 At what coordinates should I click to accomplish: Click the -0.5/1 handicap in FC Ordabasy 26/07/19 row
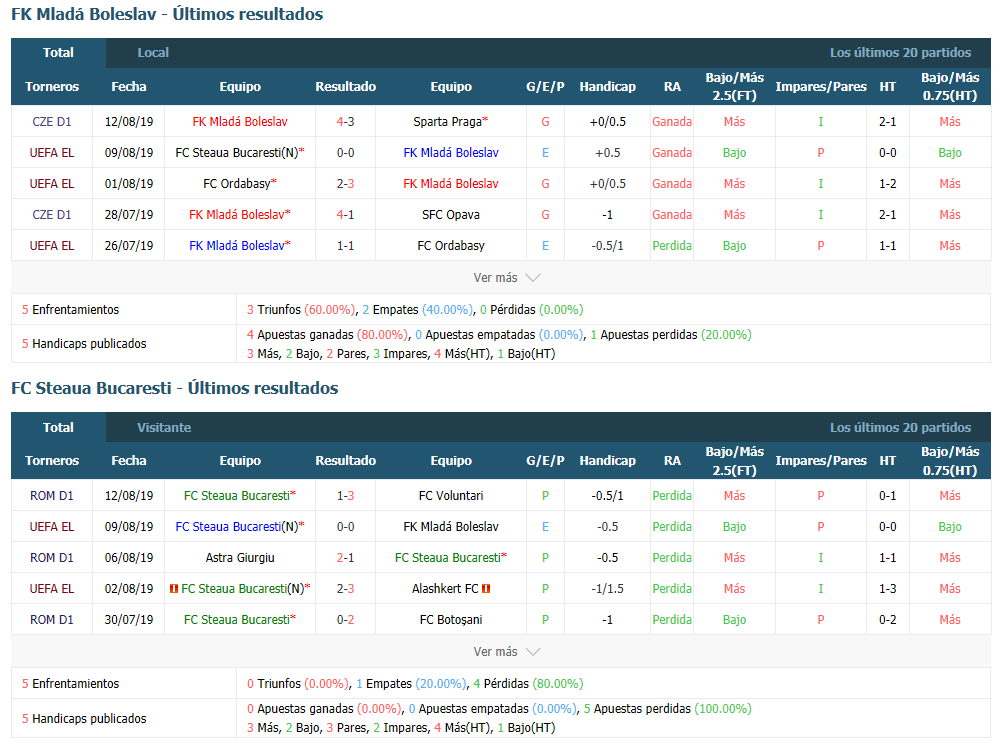(608, 246)
